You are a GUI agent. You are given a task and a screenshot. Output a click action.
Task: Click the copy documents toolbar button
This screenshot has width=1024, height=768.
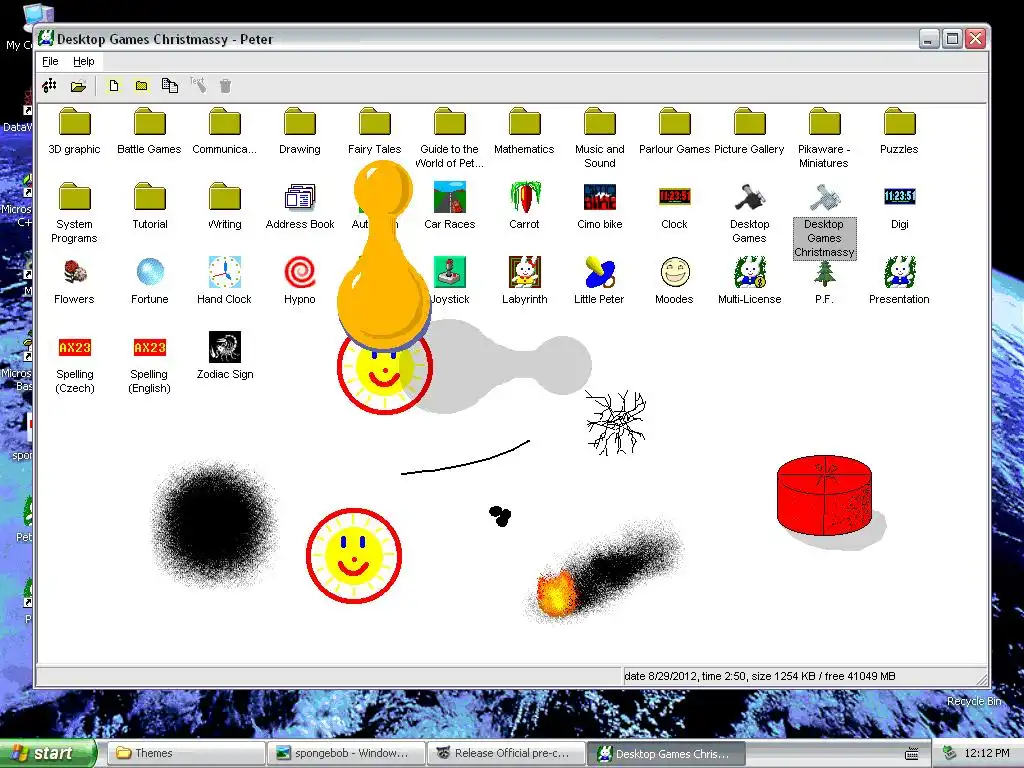click(170, 86)
